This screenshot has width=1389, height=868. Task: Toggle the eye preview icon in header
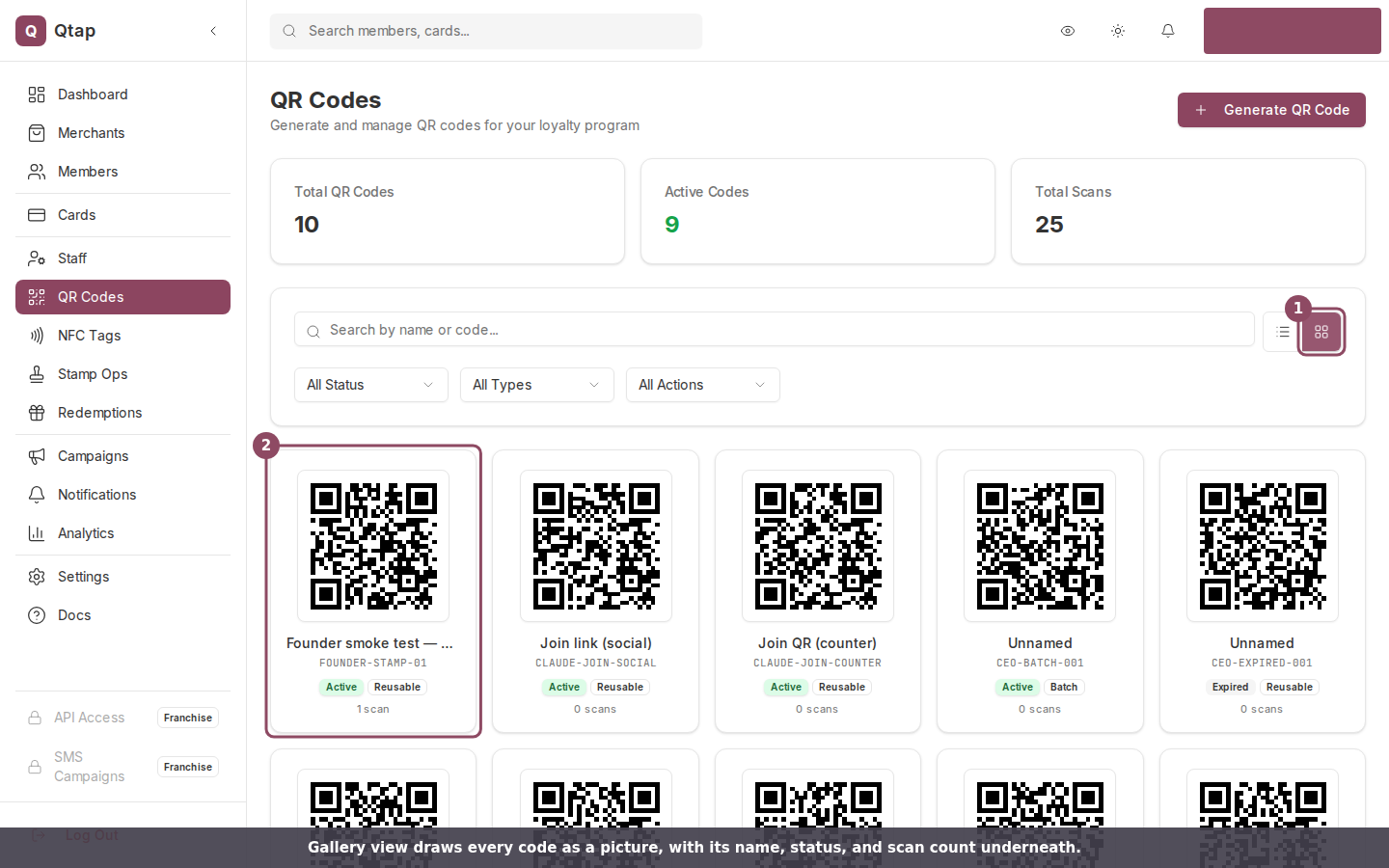(1068, 31)
